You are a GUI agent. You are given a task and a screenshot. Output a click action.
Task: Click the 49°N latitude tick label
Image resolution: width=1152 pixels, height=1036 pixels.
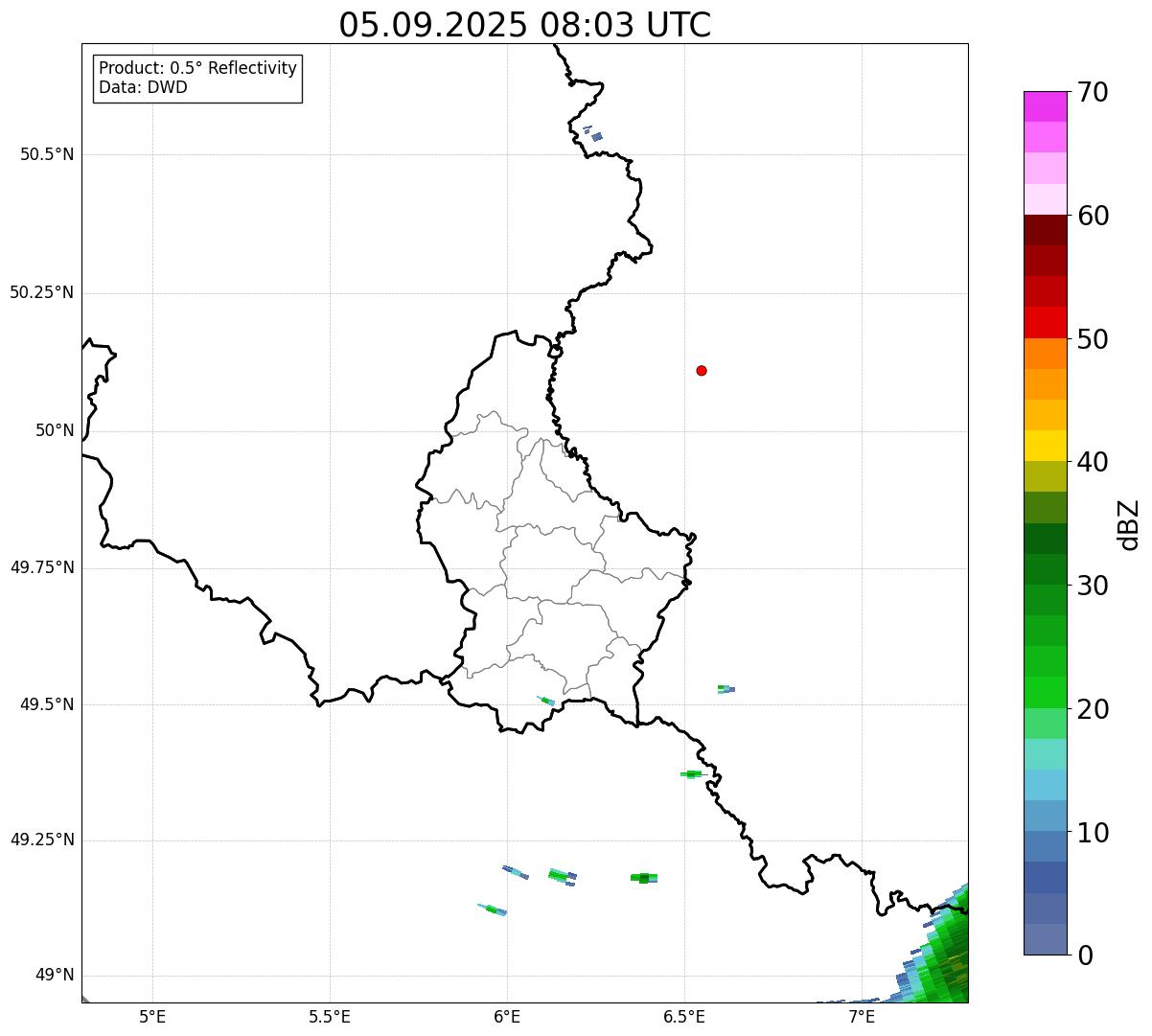coord(54,976)
